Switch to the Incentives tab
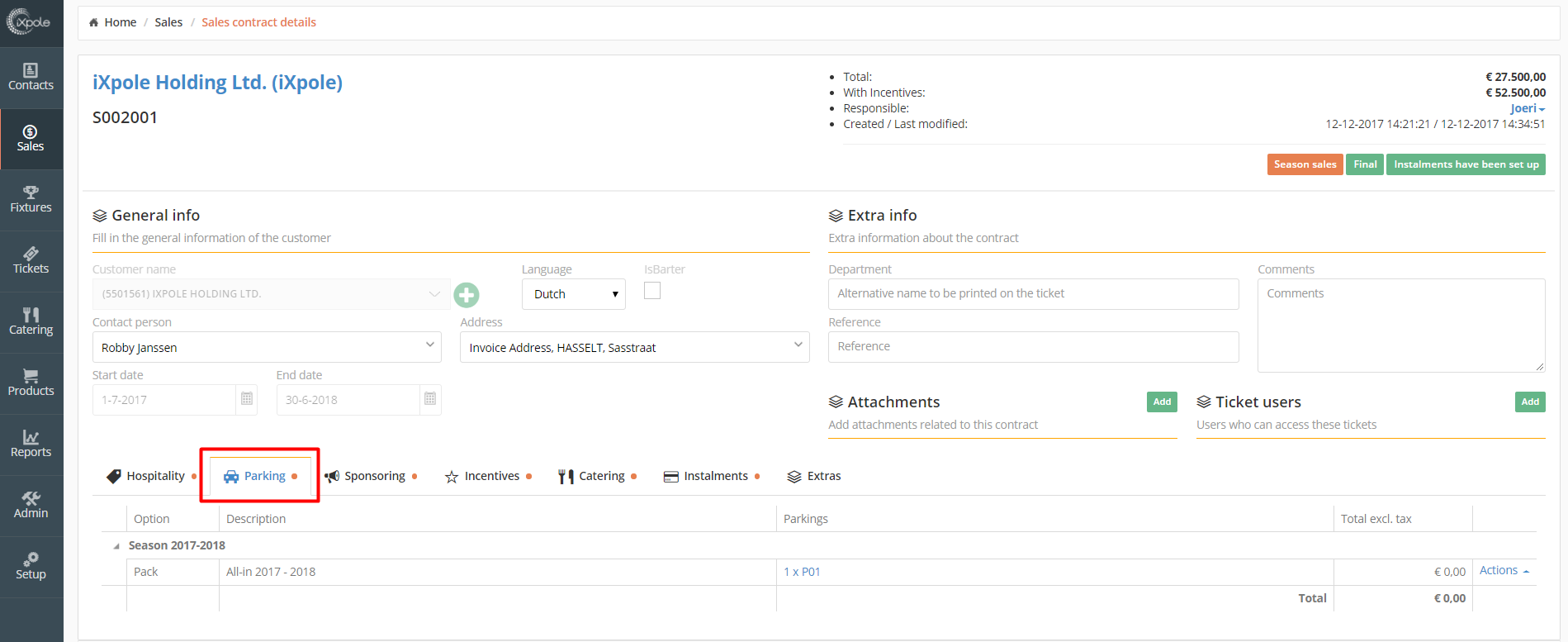 click(x=488, y=476)
